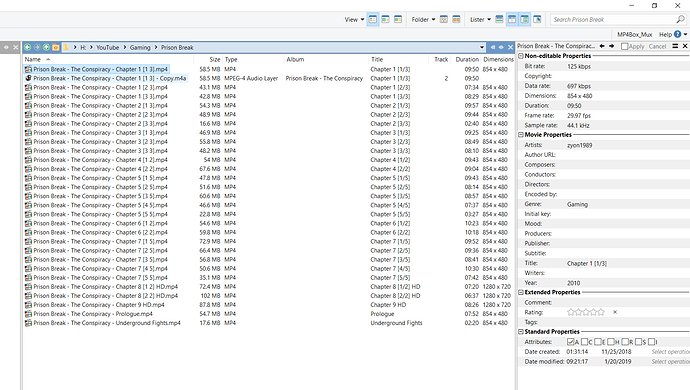
Task: Toggle the I attribute checkbox
Action: 652,342
